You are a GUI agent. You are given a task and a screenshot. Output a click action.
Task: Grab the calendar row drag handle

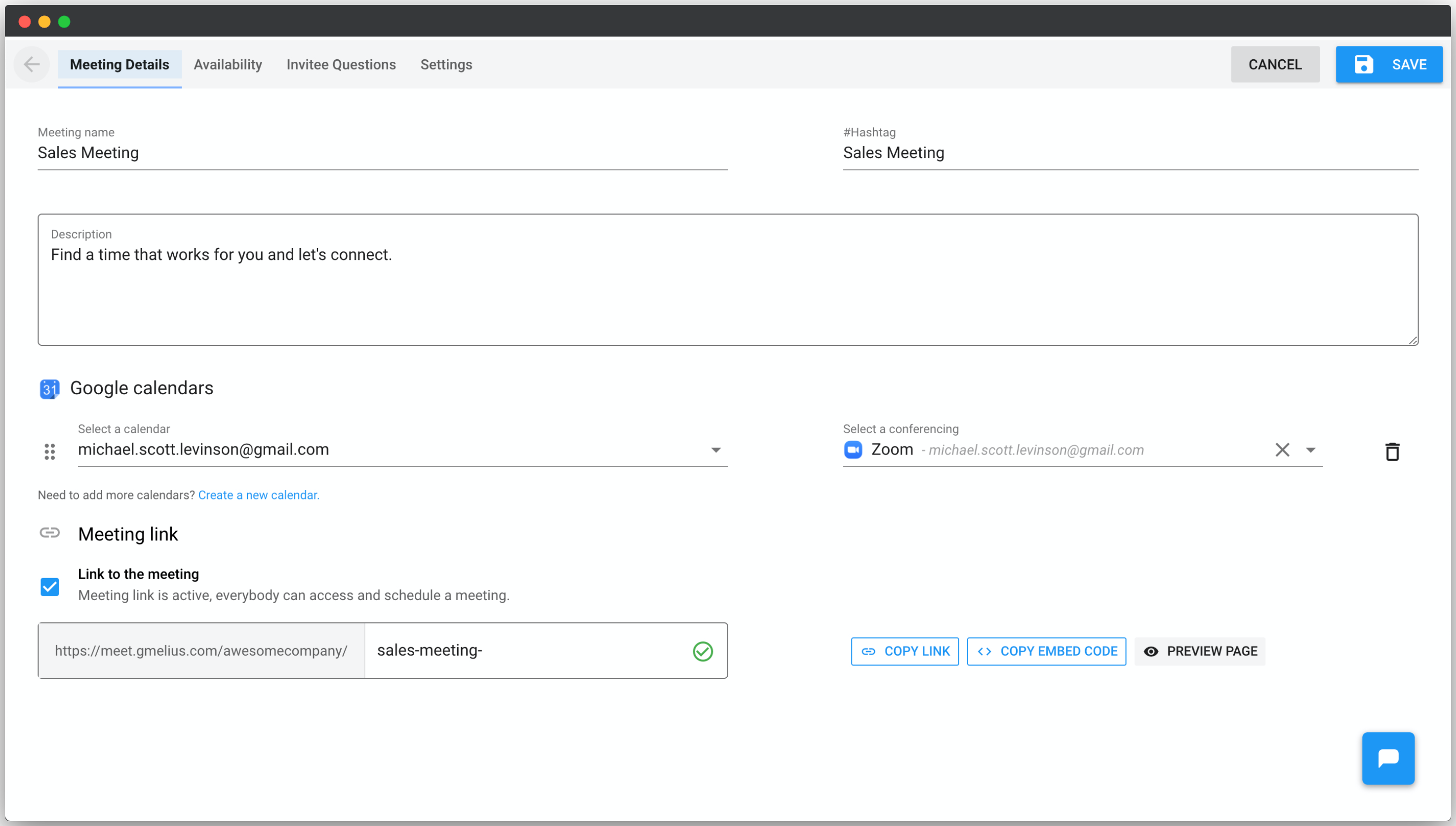click(x=50, y=452)
